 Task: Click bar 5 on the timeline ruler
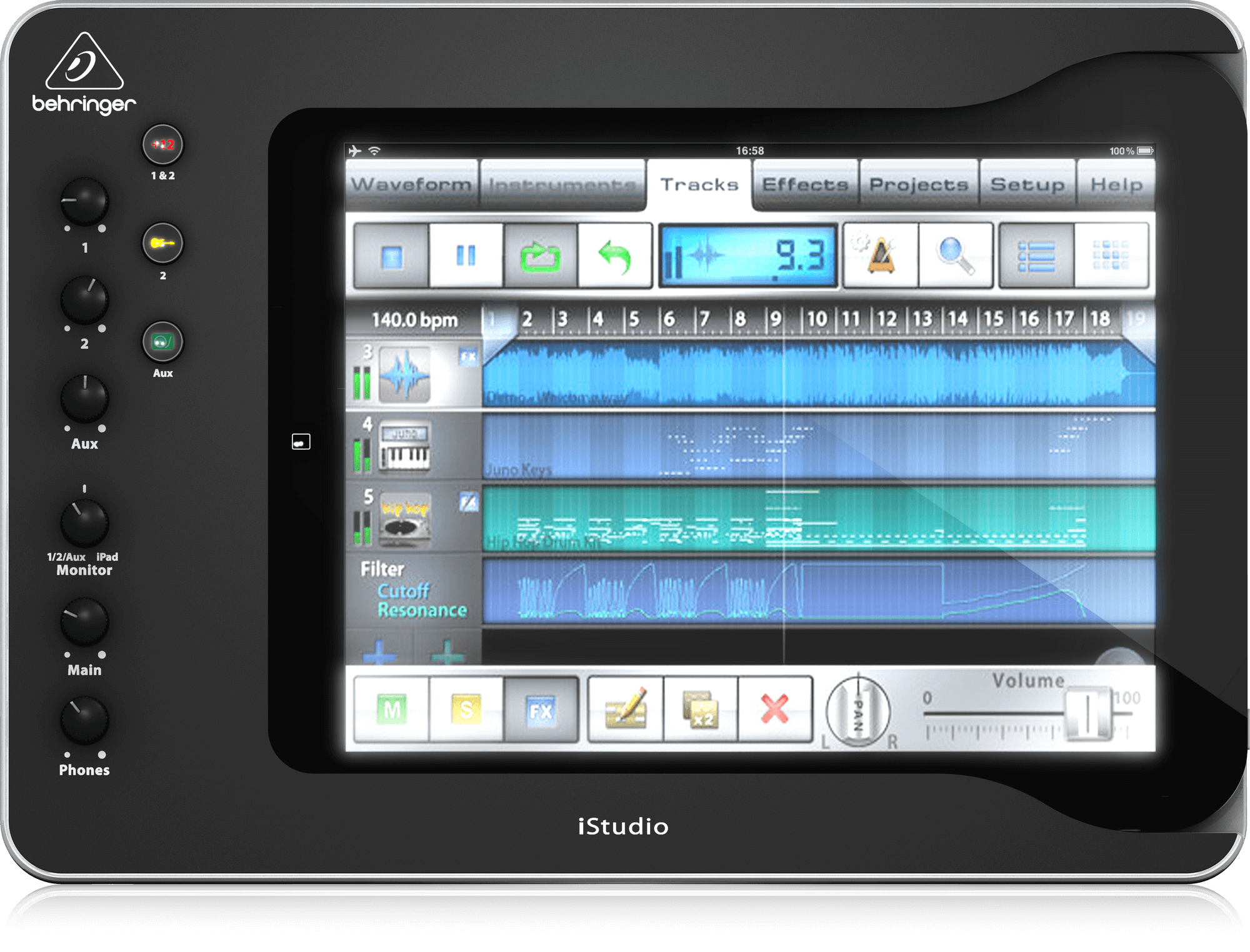[634, 319]
